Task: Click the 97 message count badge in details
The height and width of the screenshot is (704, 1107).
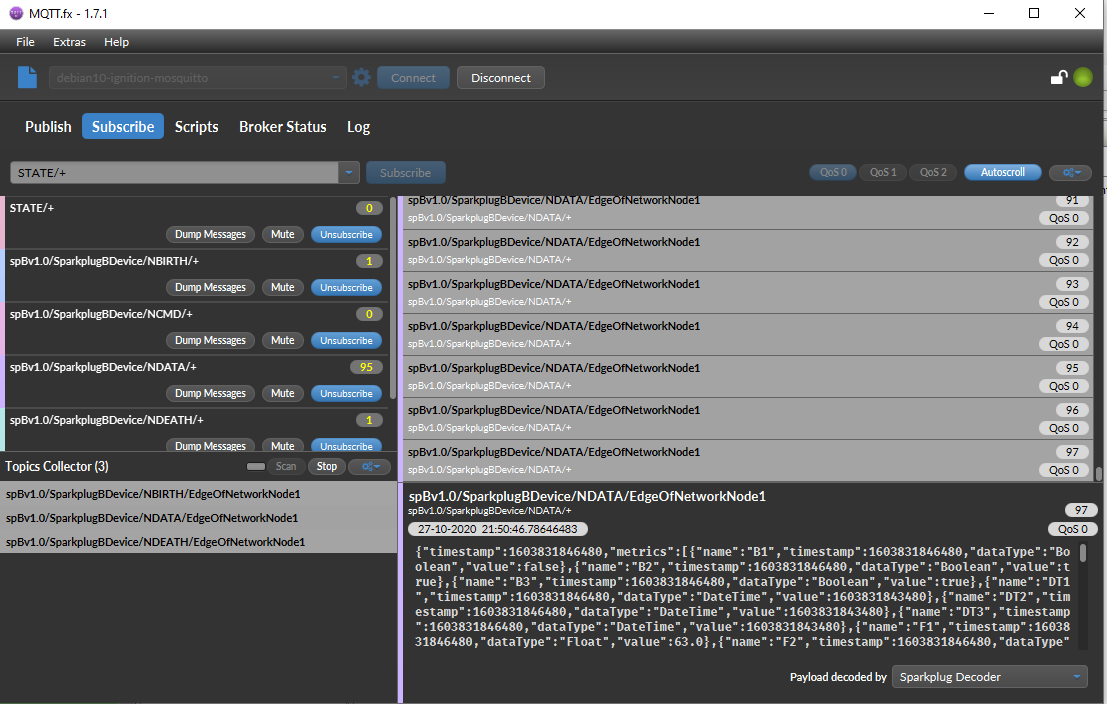Action: [1080, 510]
